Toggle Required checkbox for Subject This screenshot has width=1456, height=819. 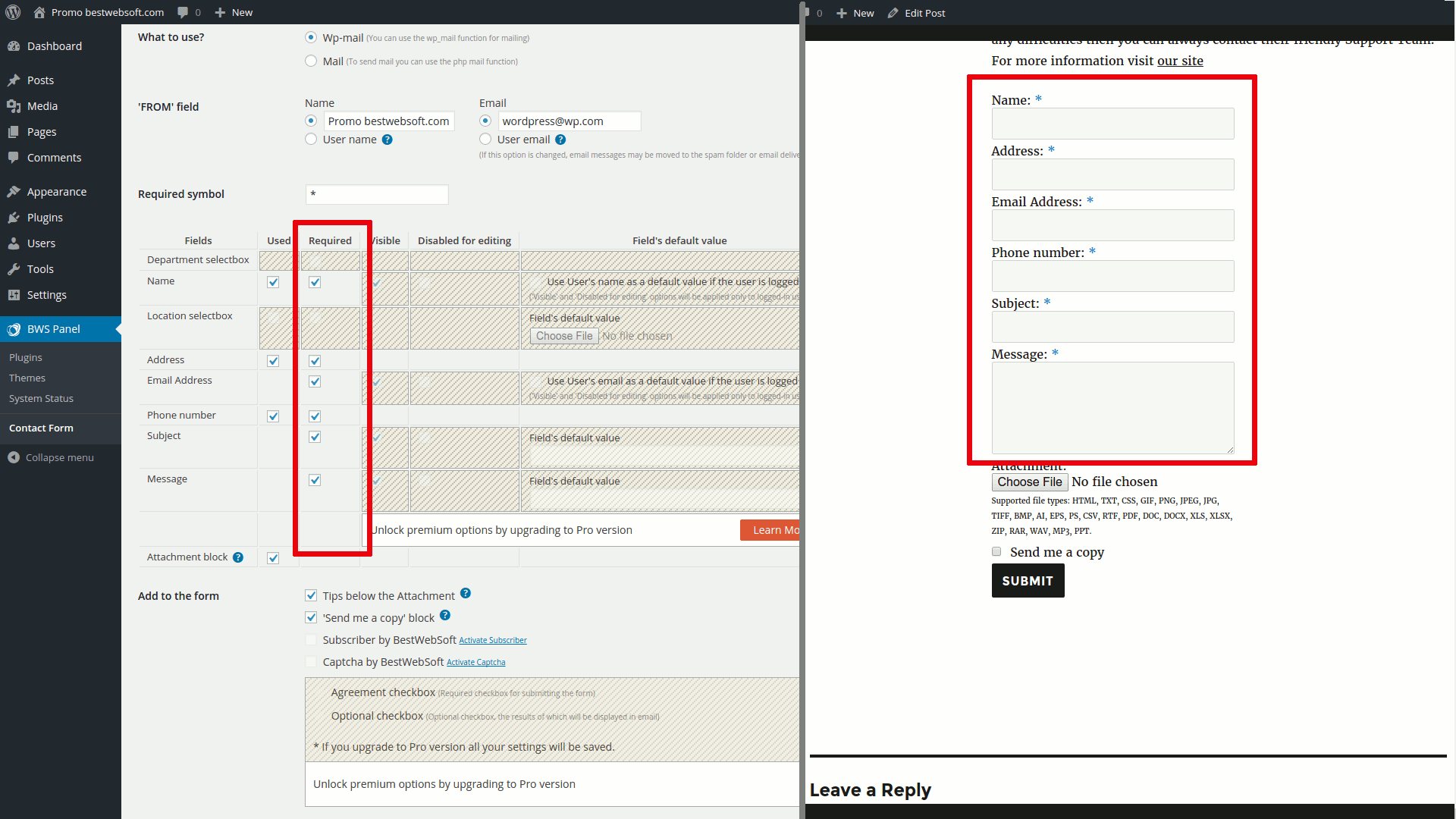315,437
